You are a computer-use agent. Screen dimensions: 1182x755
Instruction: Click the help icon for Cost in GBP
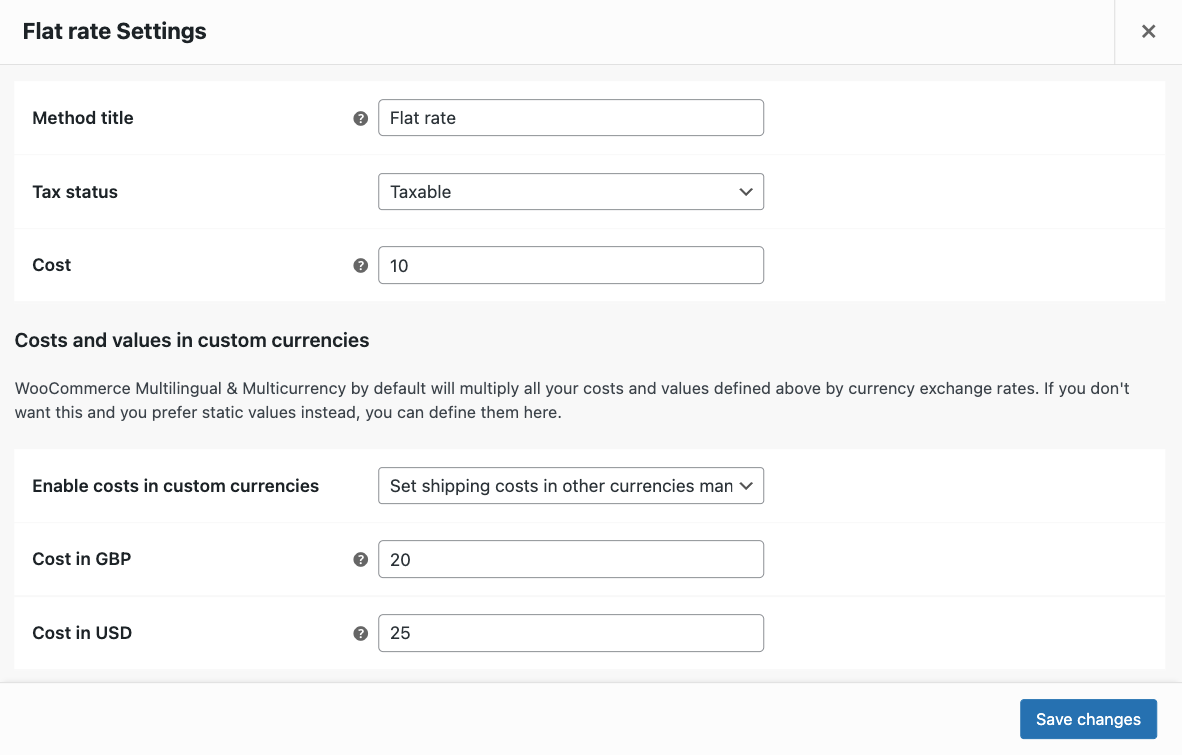click(x=360, y=560)
